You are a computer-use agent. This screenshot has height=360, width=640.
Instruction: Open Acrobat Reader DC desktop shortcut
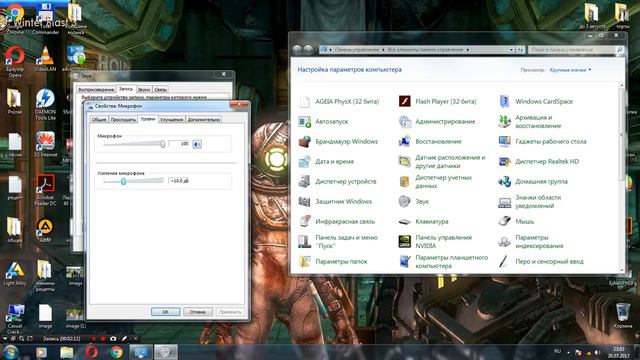click(45, 190)
